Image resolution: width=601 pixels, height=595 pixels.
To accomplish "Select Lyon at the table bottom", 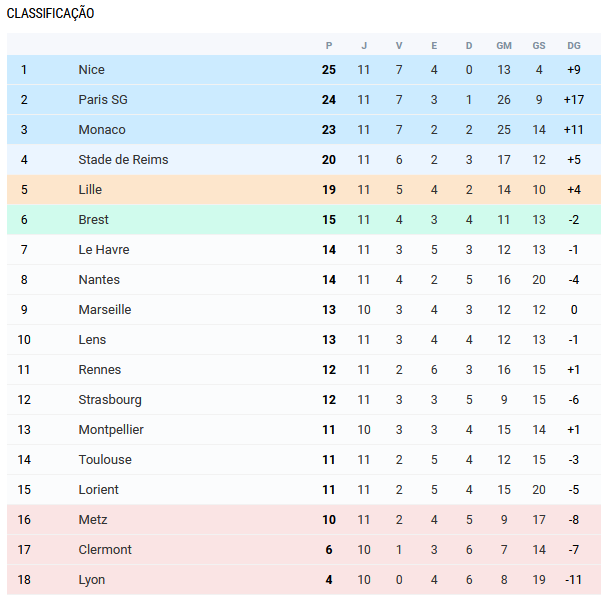I will (x=92, y=580).
